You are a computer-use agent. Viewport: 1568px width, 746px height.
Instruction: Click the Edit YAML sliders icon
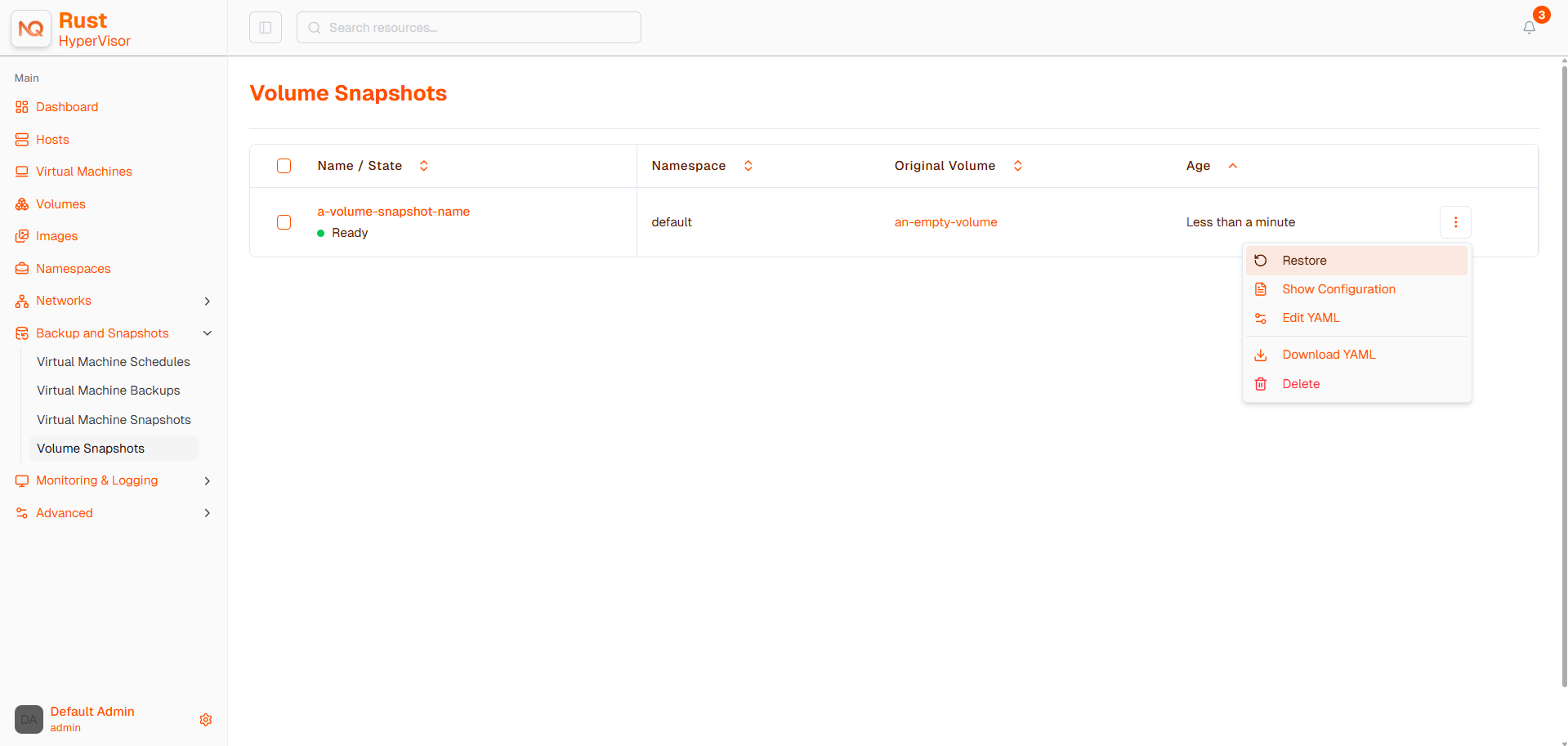pos(1261,318)
